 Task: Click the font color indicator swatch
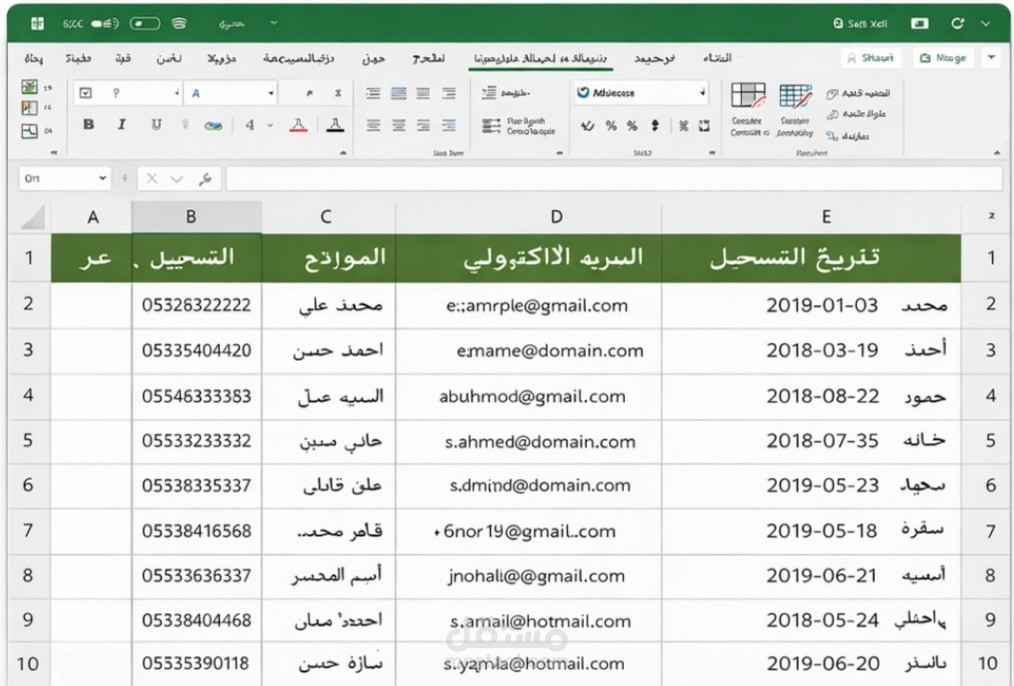[x=334, y=125]
